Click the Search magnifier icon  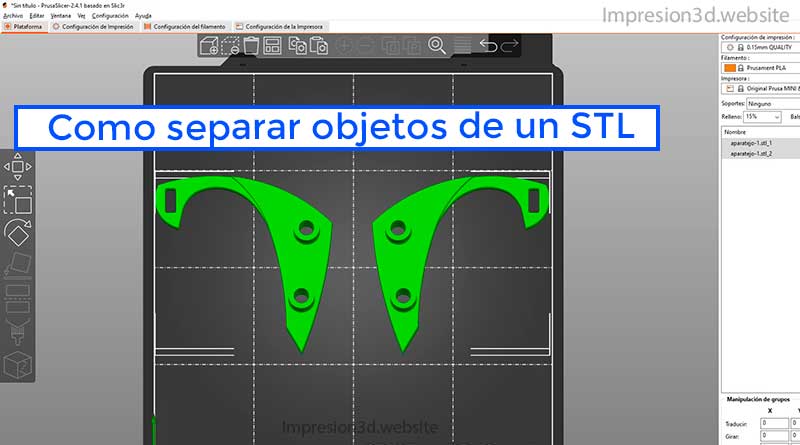point(437,46)
